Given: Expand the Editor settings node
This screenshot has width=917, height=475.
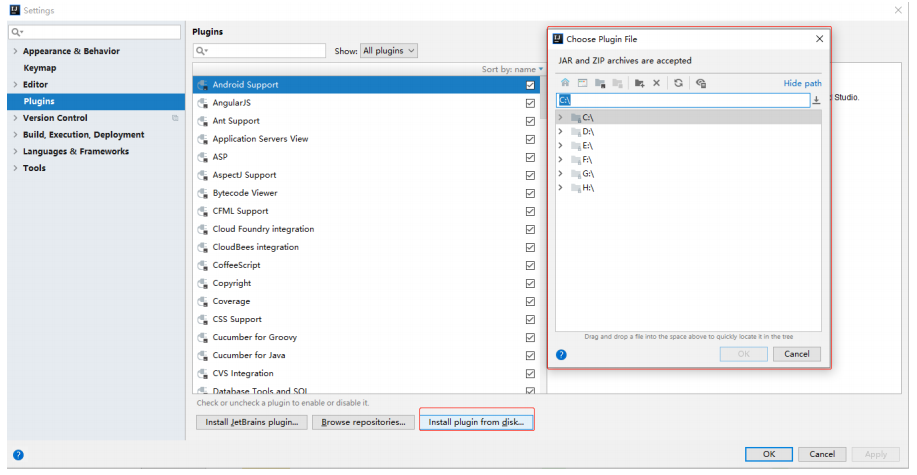Looking at the screenshot, I should click(15, 85).
